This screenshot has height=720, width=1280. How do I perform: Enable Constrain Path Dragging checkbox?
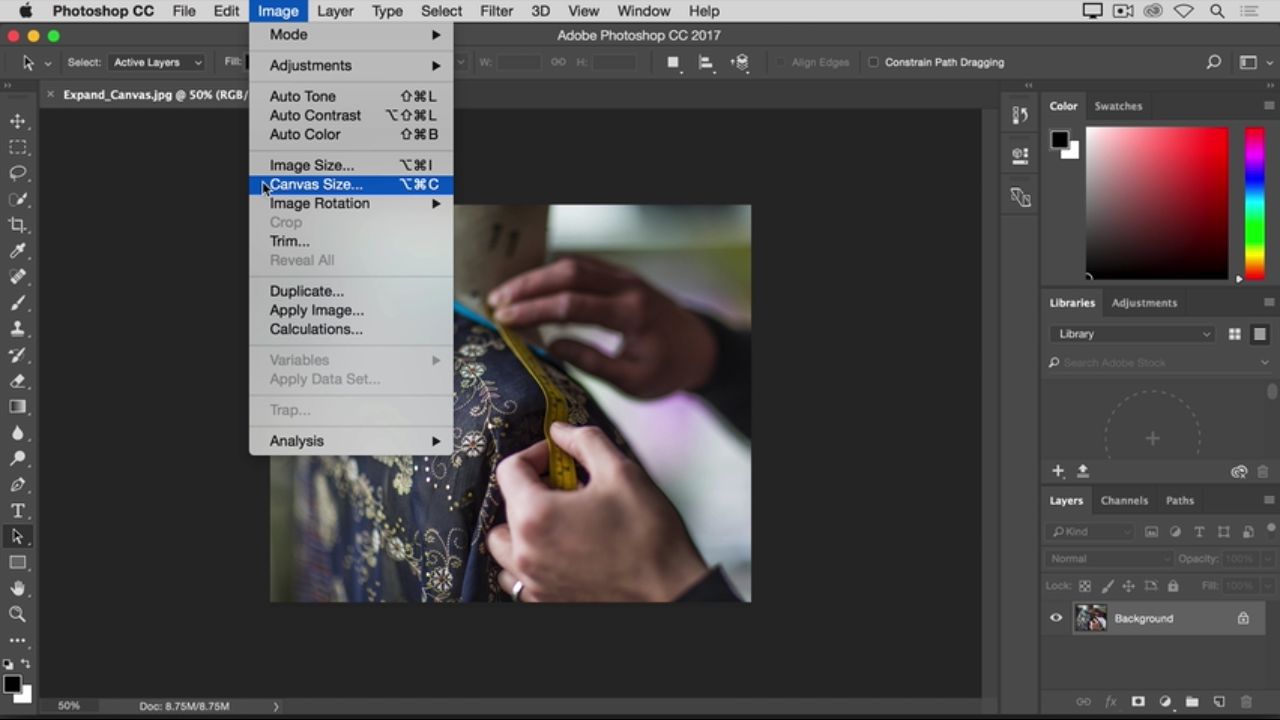pyautogui.click(x=873, y=62)
